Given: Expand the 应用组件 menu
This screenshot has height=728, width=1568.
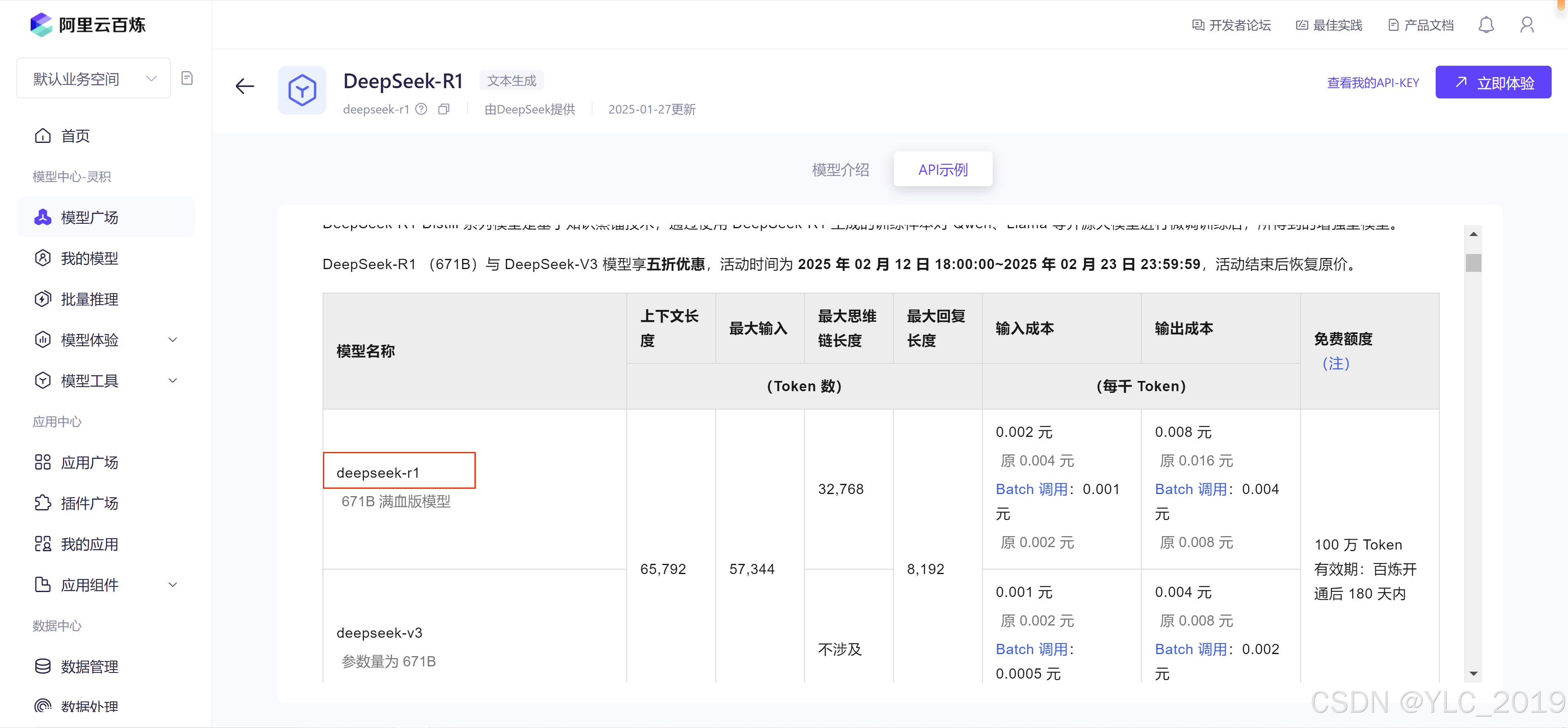Looking at the screenshot, I should coord(172,584).
